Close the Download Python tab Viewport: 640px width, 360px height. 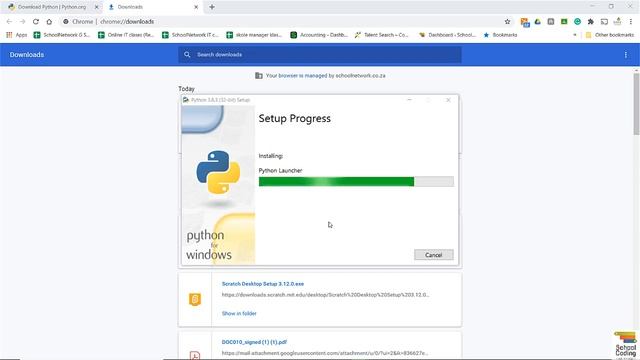coord(97,7)
